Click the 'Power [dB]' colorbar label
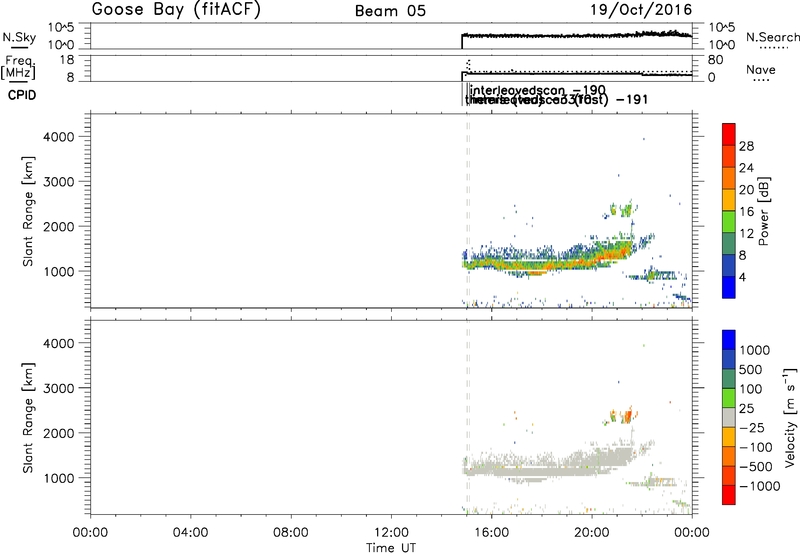 763,211
